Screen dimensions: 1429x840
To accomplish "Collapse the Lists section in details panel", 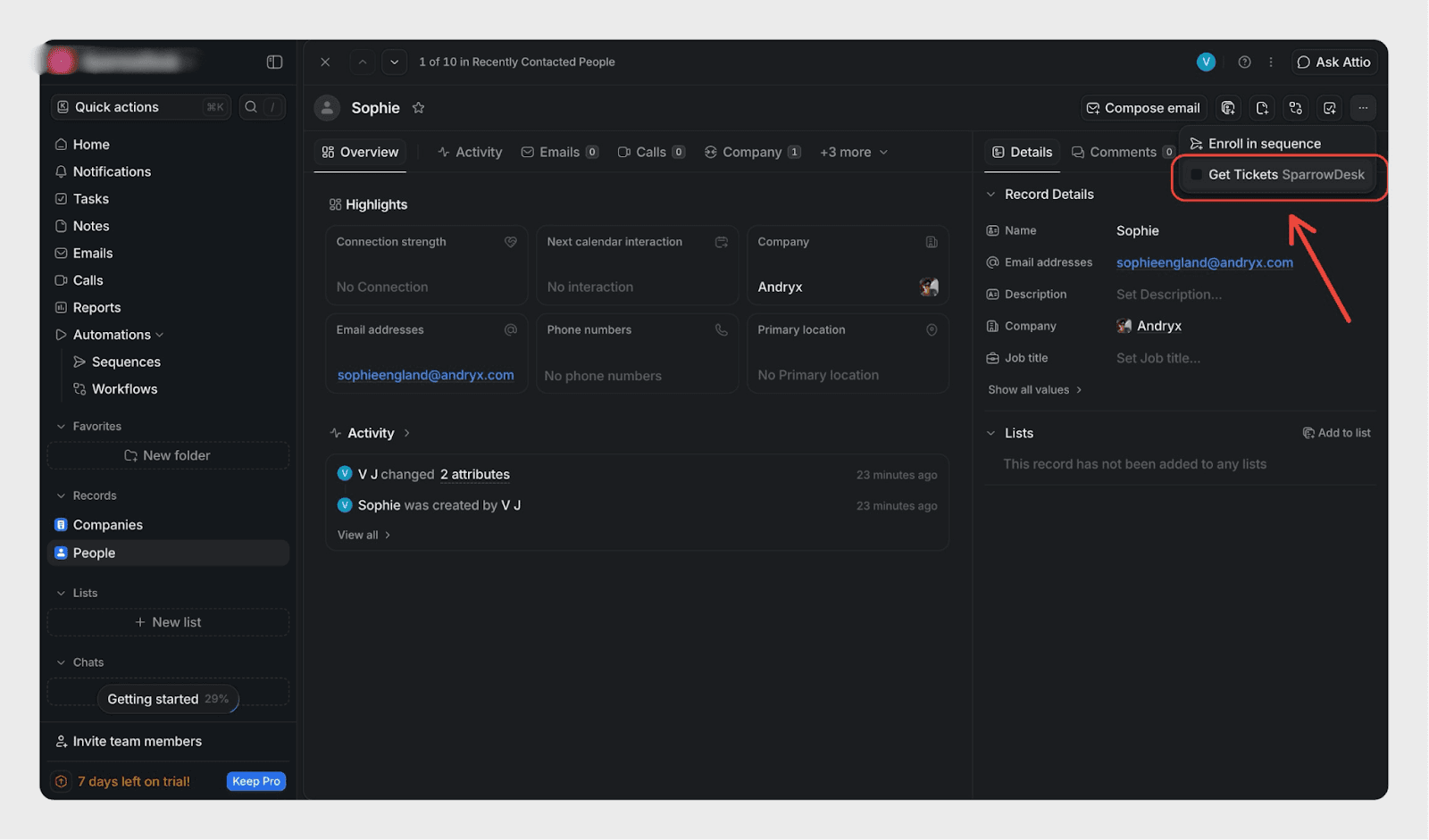I will [x=990, y=433].
